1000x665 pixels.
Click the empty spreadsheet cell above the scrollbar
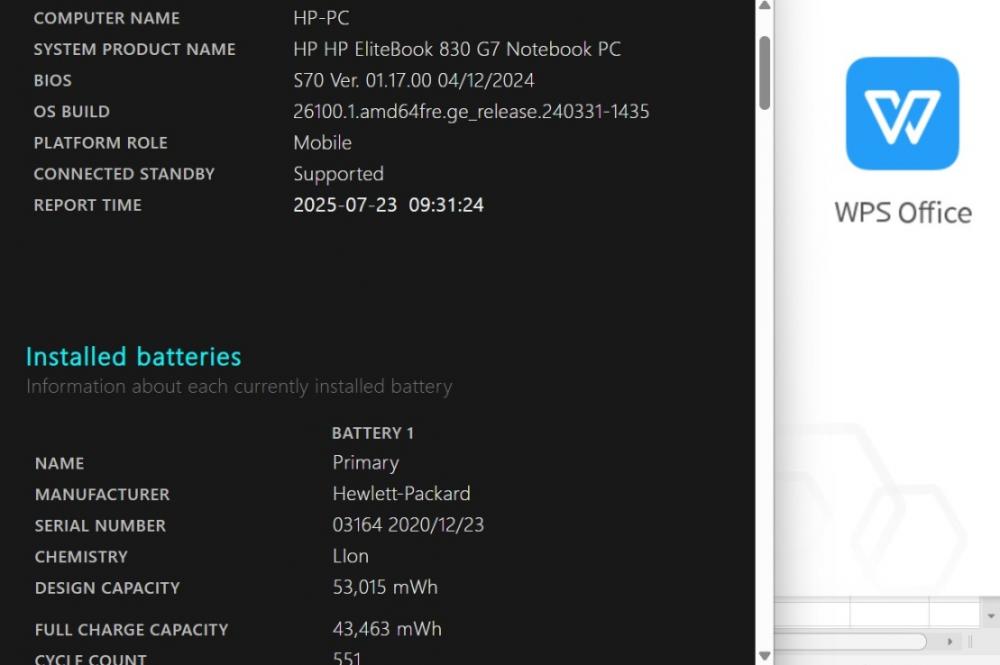pyautogui.click(x=889, y=615)
